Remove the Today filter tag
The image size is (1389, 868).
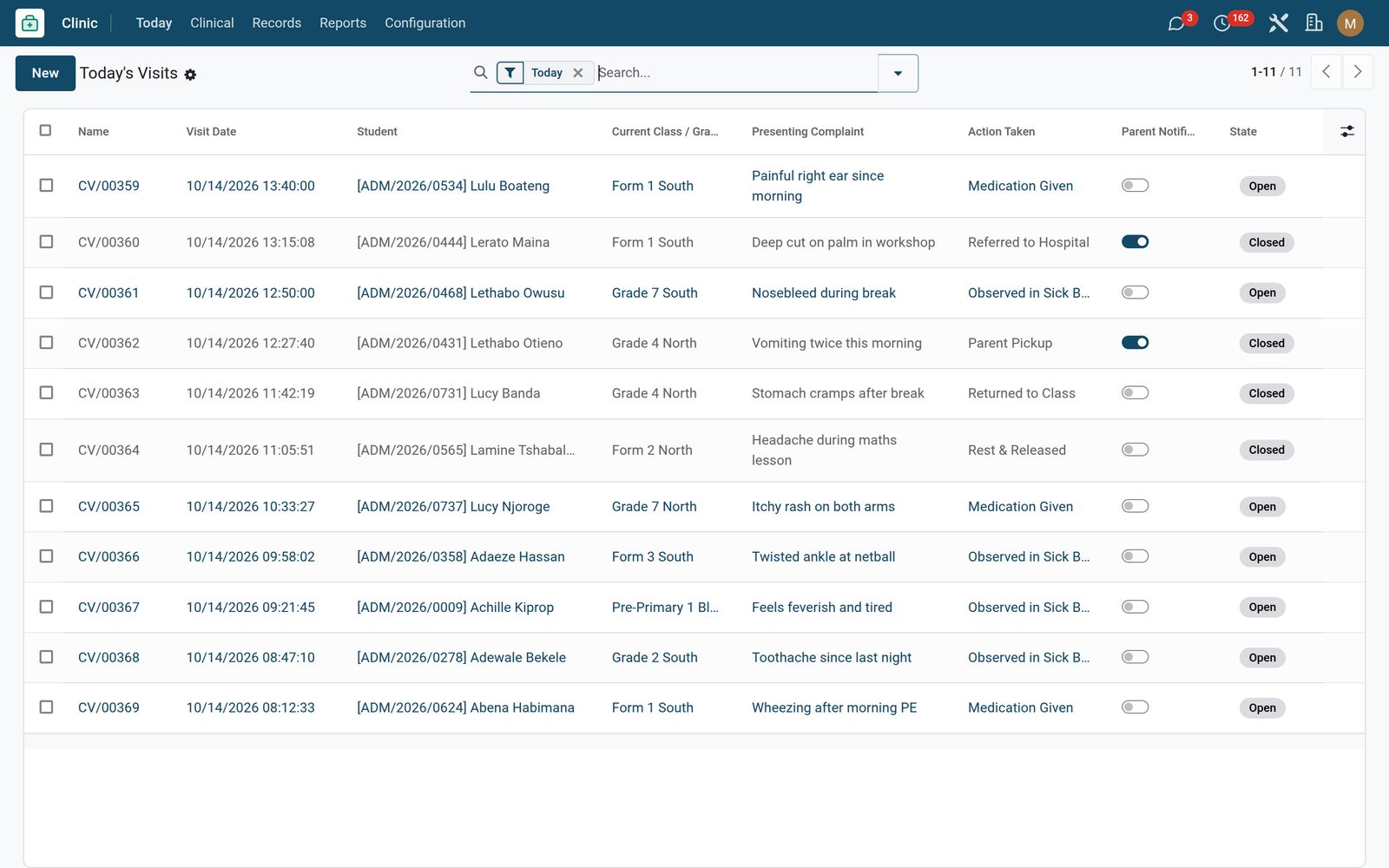point(578,73)
